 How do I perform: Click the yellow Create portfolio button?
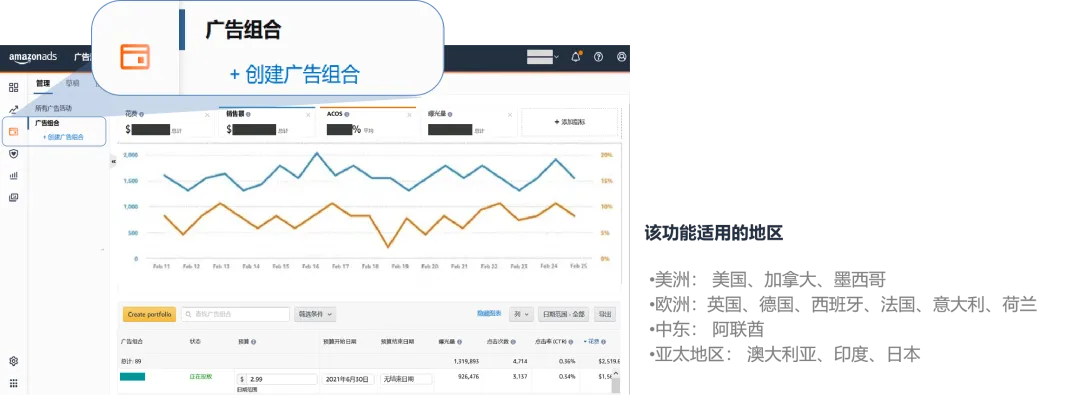149,314
